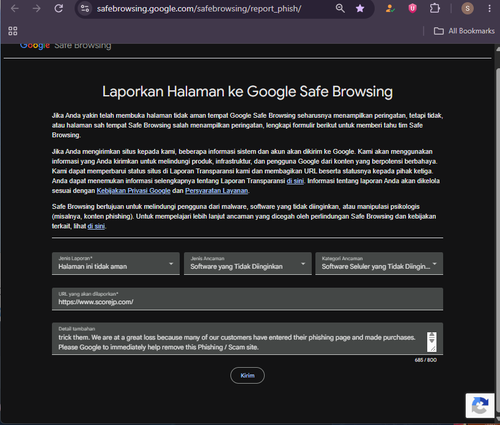The height and width of the screenshot is (425, 500).
Task: Click the reCAPTCHA badge
Action: pos(480,405)
